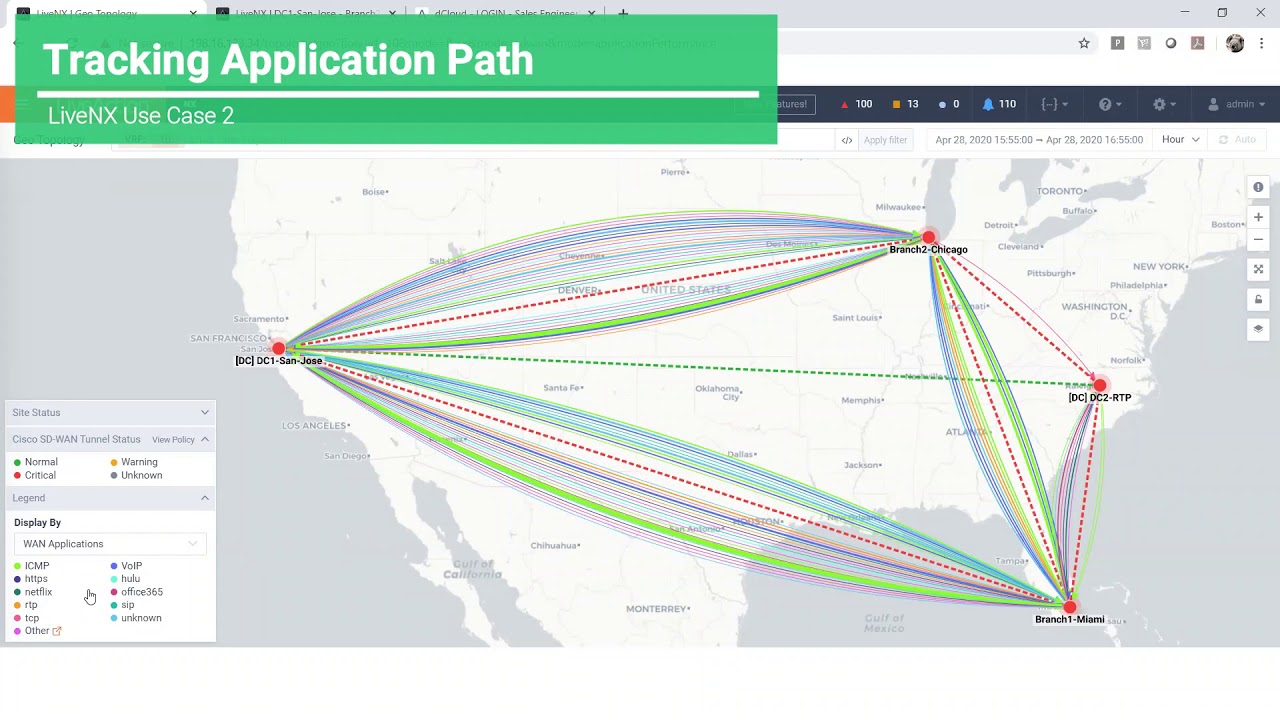The image size is (1280, 720).
Task: Click the warning alerts count 13
Action: coord(906,104)
